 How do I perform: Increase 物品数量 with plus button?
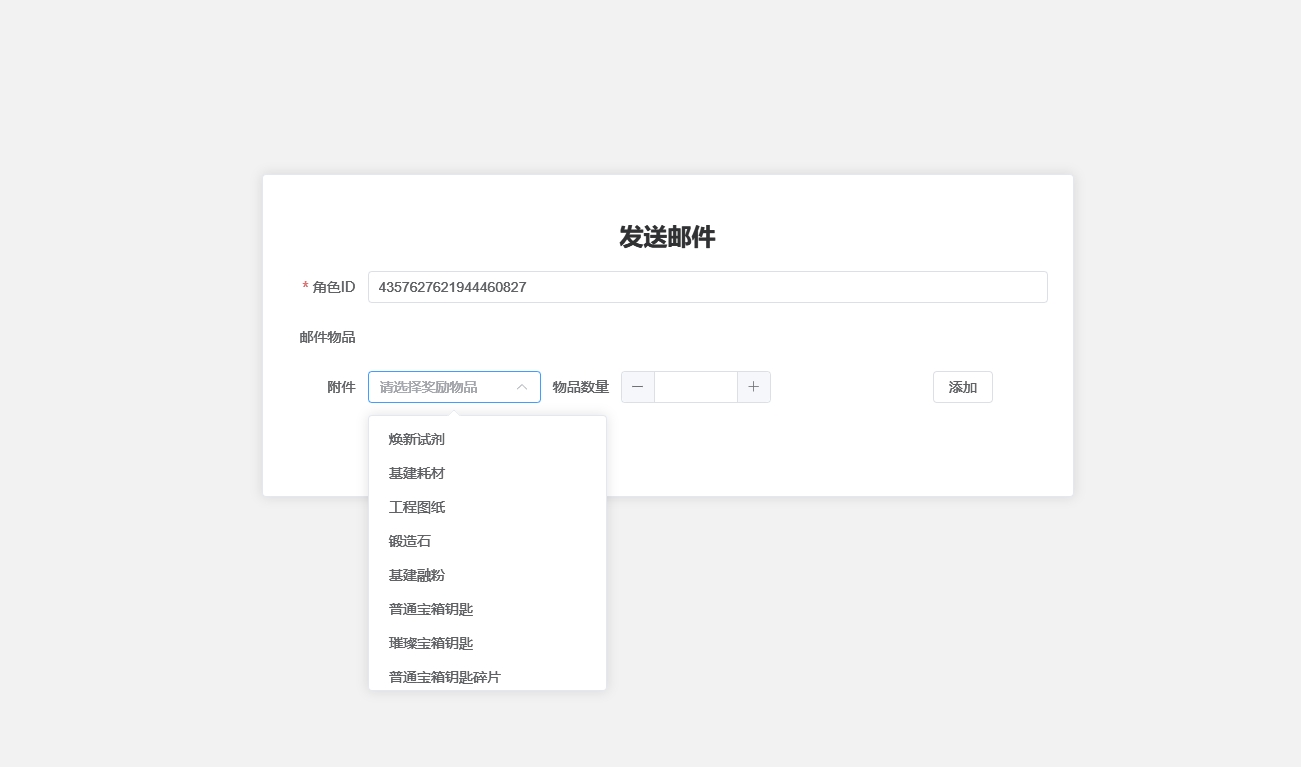pos(754,387)
